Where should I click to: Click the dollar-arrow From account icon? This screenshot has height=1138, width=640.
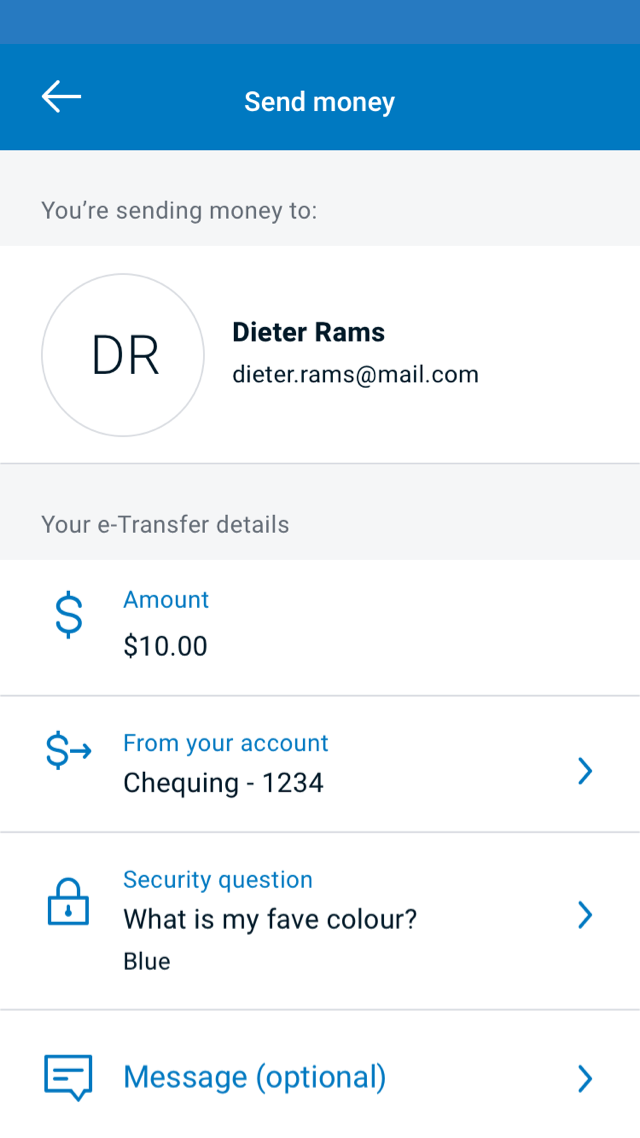pyautogui.click(x=68, y=752)
